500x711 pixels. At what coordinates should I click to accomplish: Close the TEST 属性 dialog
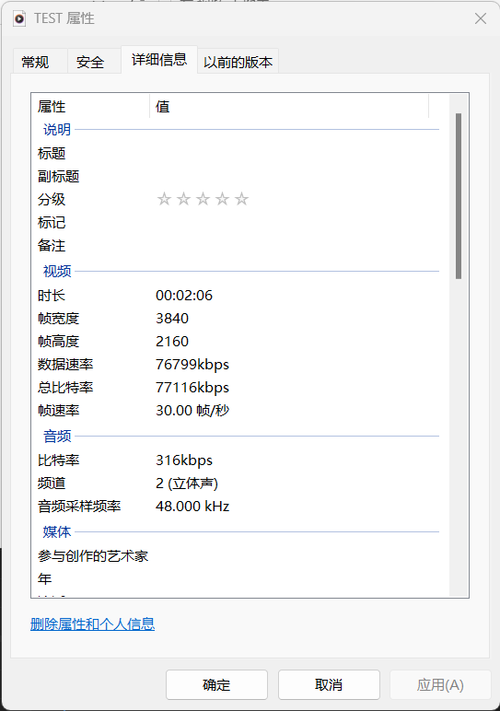click(x=481, y=19)
